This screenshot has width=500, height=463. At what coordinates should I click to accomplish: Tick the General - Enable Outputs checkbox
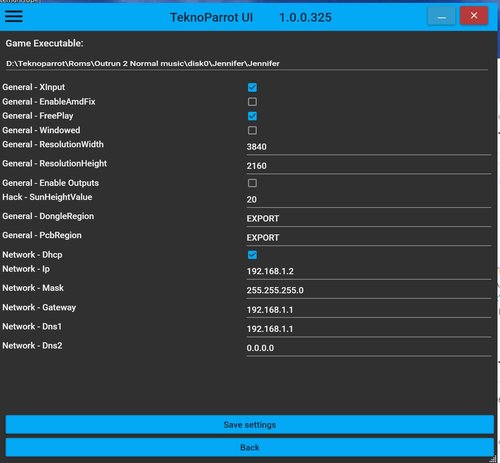click(x=252, y=183)
